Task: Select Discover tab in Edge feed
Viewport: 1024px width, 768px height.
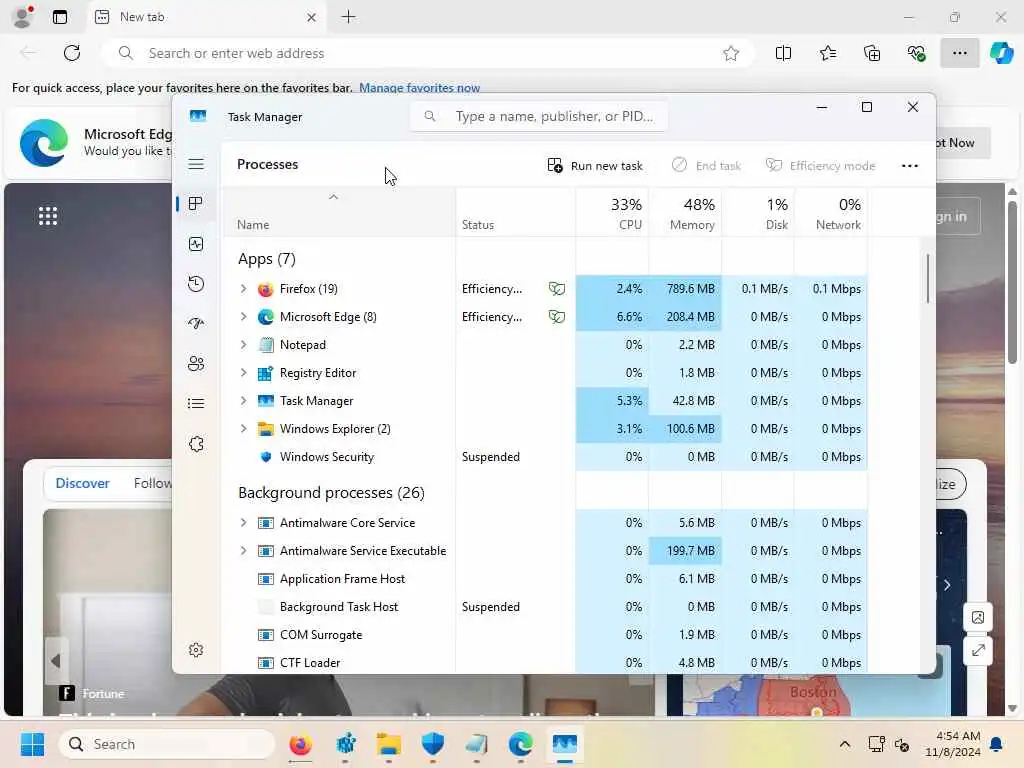Action: [82, 483]
